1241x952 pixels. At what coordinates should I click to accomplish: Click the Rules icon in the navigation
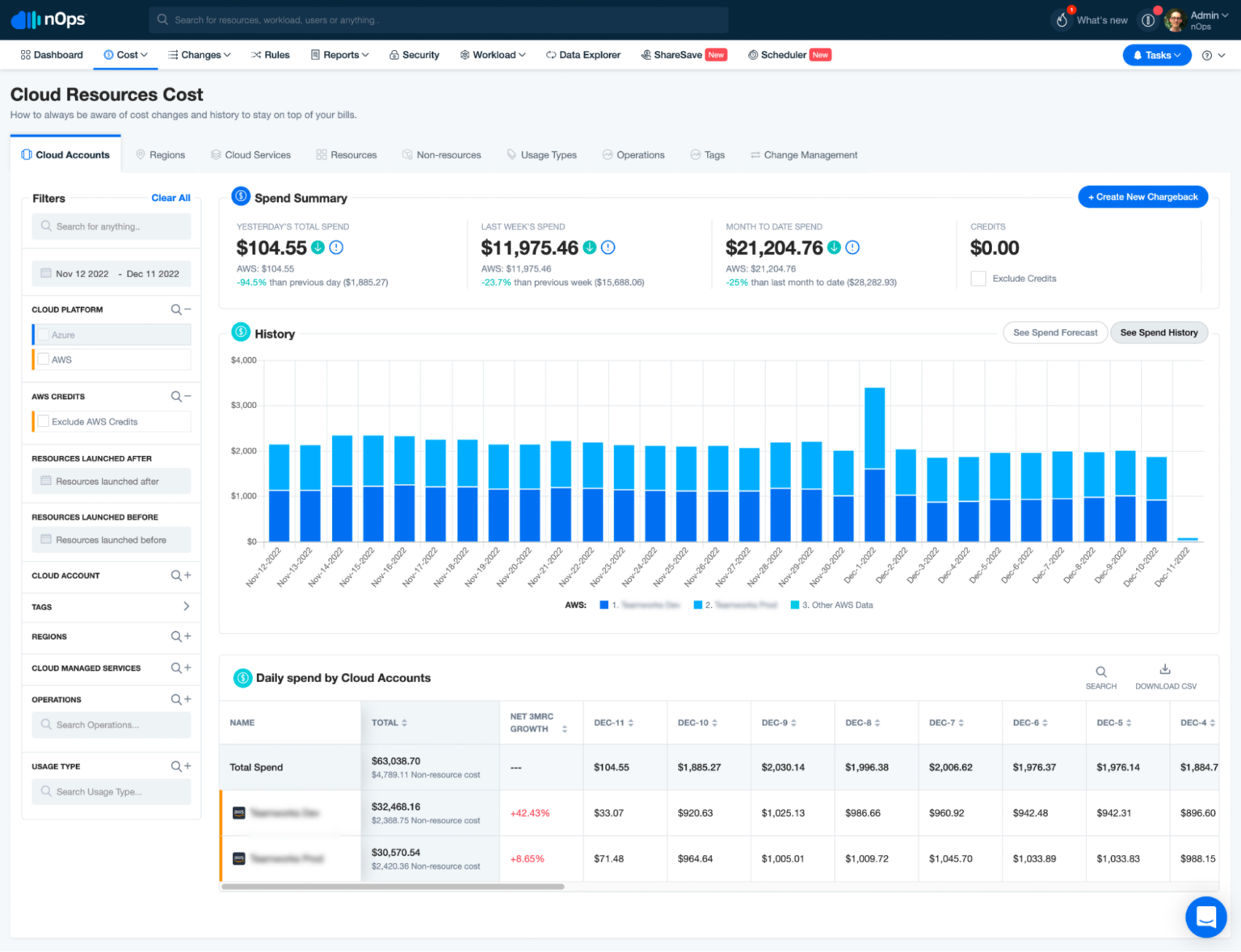coord(257,54)
